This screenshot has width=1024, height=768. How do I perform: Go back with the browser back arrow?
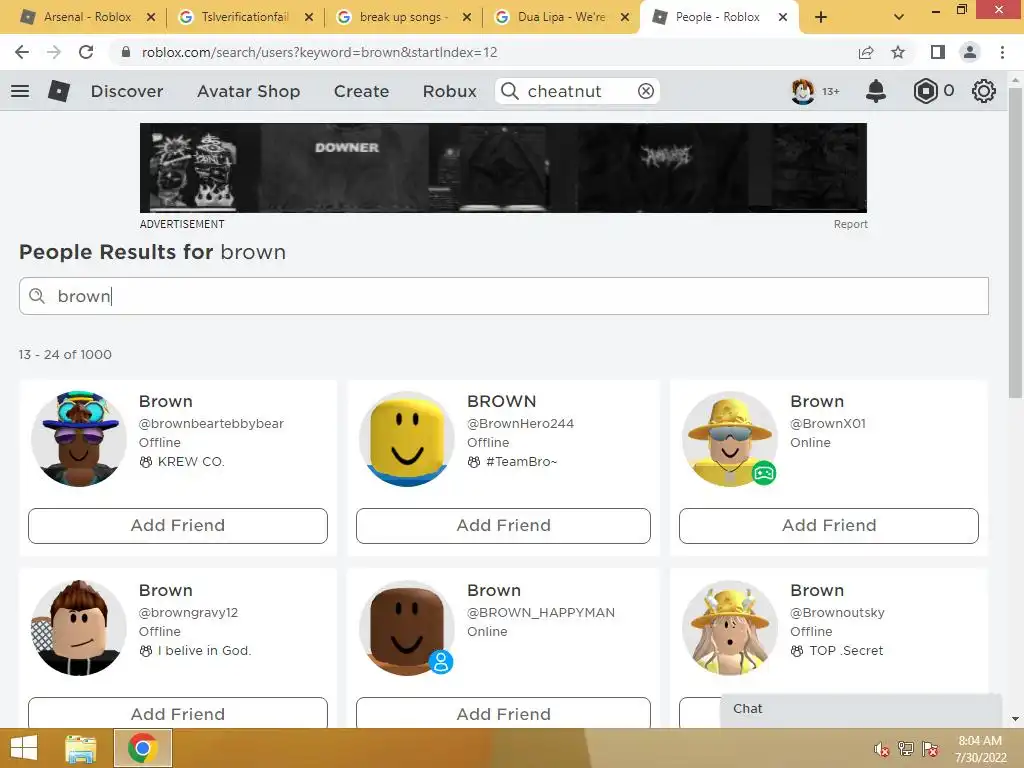[x=22, y=52]
